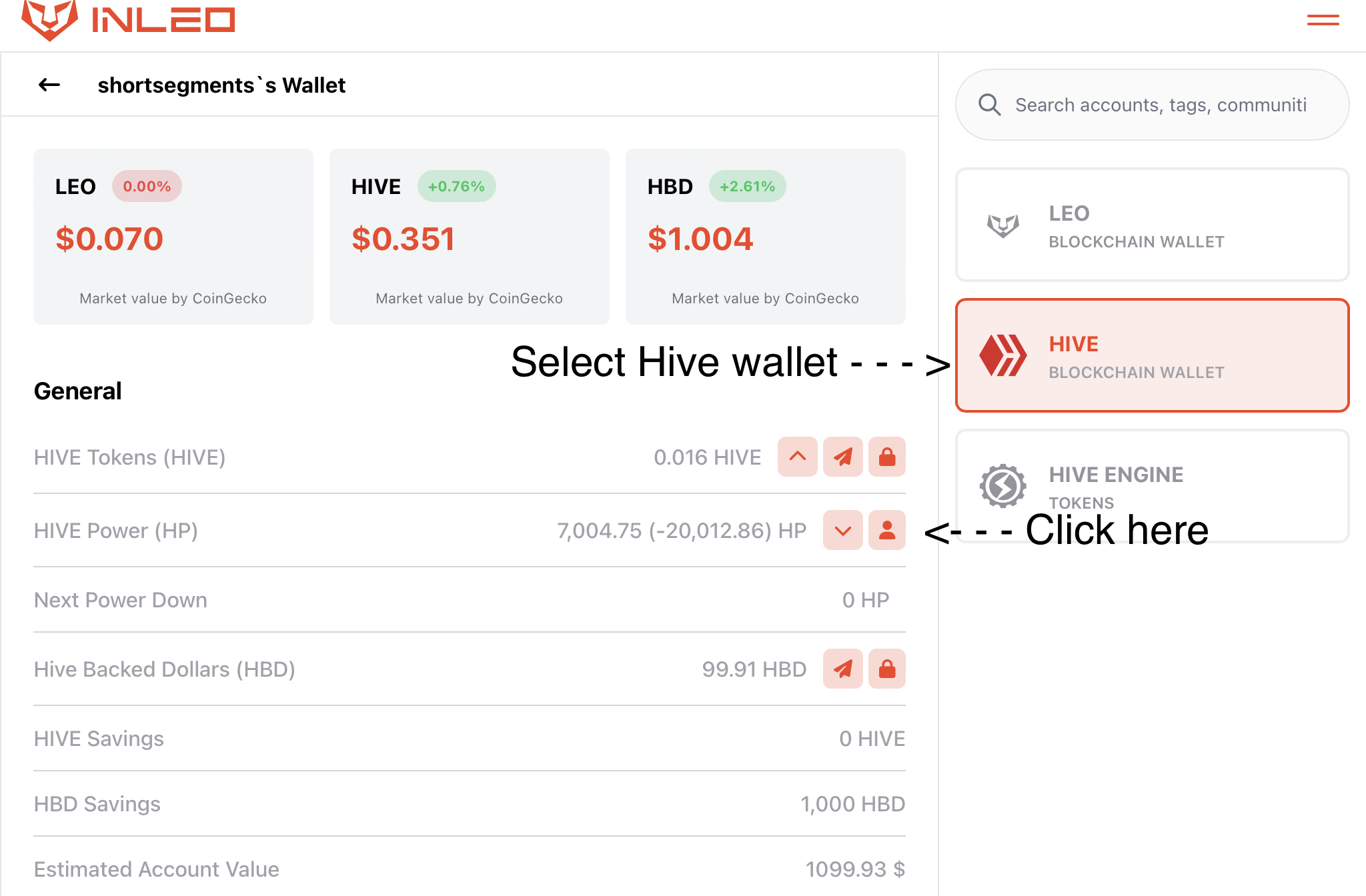Click LEO price card $0.070
Viewport: 1366px width, 896px height.
(173, 237)
